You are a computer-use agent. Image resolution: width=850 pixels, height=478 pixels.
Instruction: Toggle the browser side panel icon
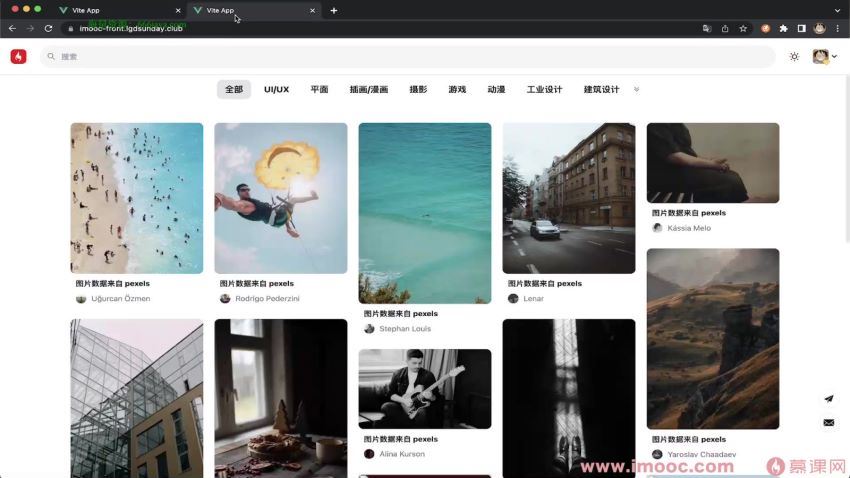point(802,28)
